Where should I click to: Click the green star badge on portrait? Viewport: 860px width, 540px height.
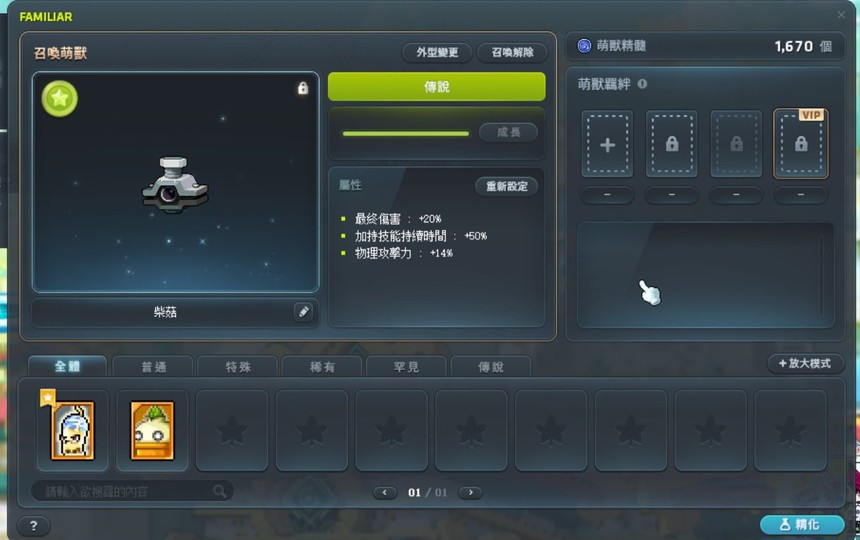(x=60, y=99)
